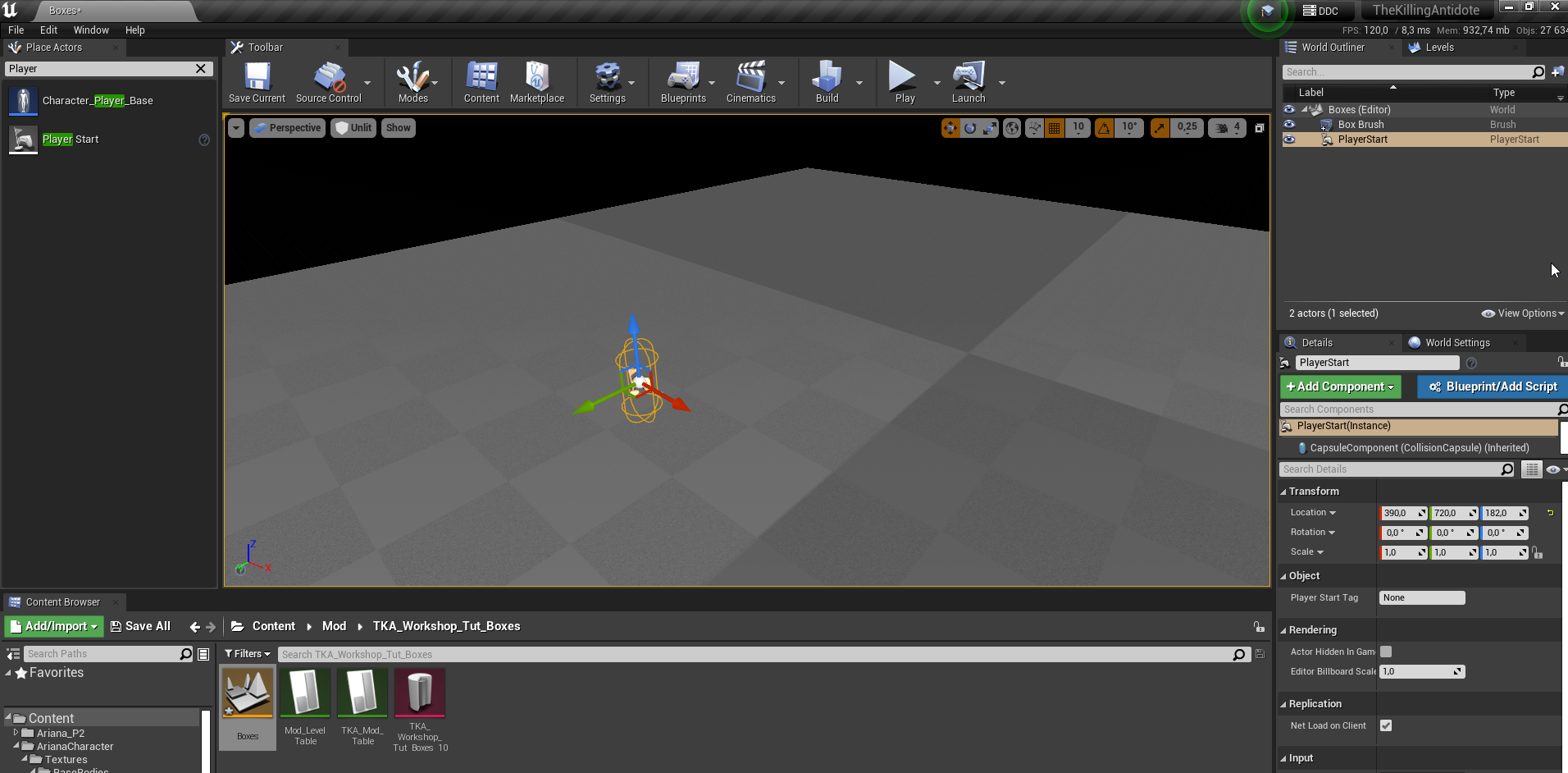Screen dimensions: 1568x773
Task: Select the translate gizmo mode in viewport
Action: click(x=950, y=128)
